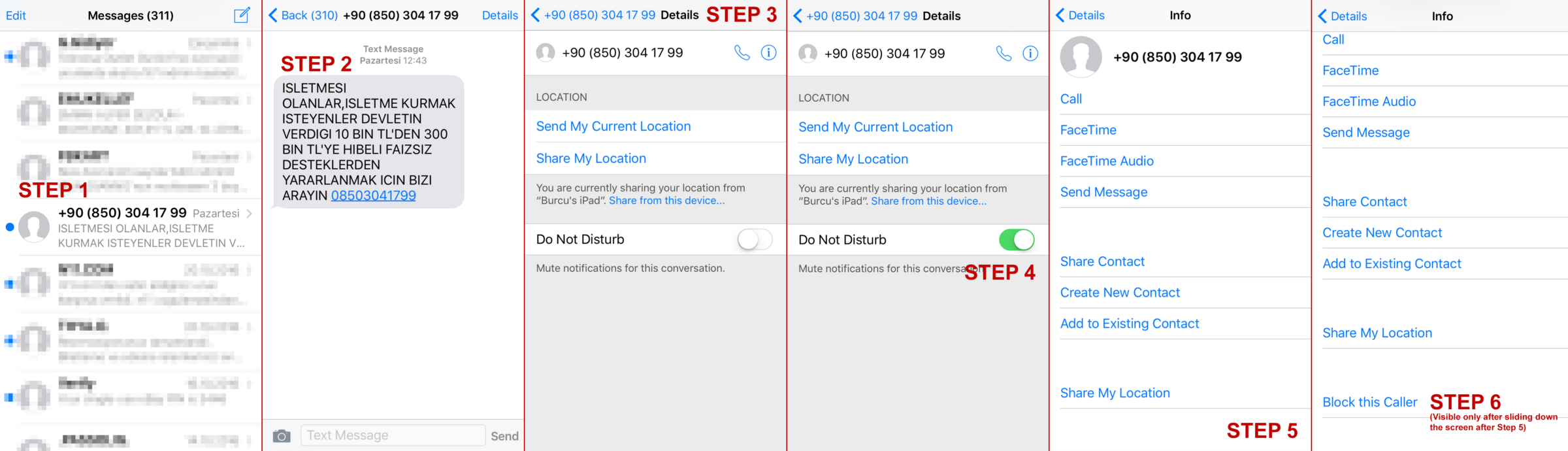1568x451 pixels.
Task: Tap the large contact avatar beside the bold number
Action: pos(1081,57)
